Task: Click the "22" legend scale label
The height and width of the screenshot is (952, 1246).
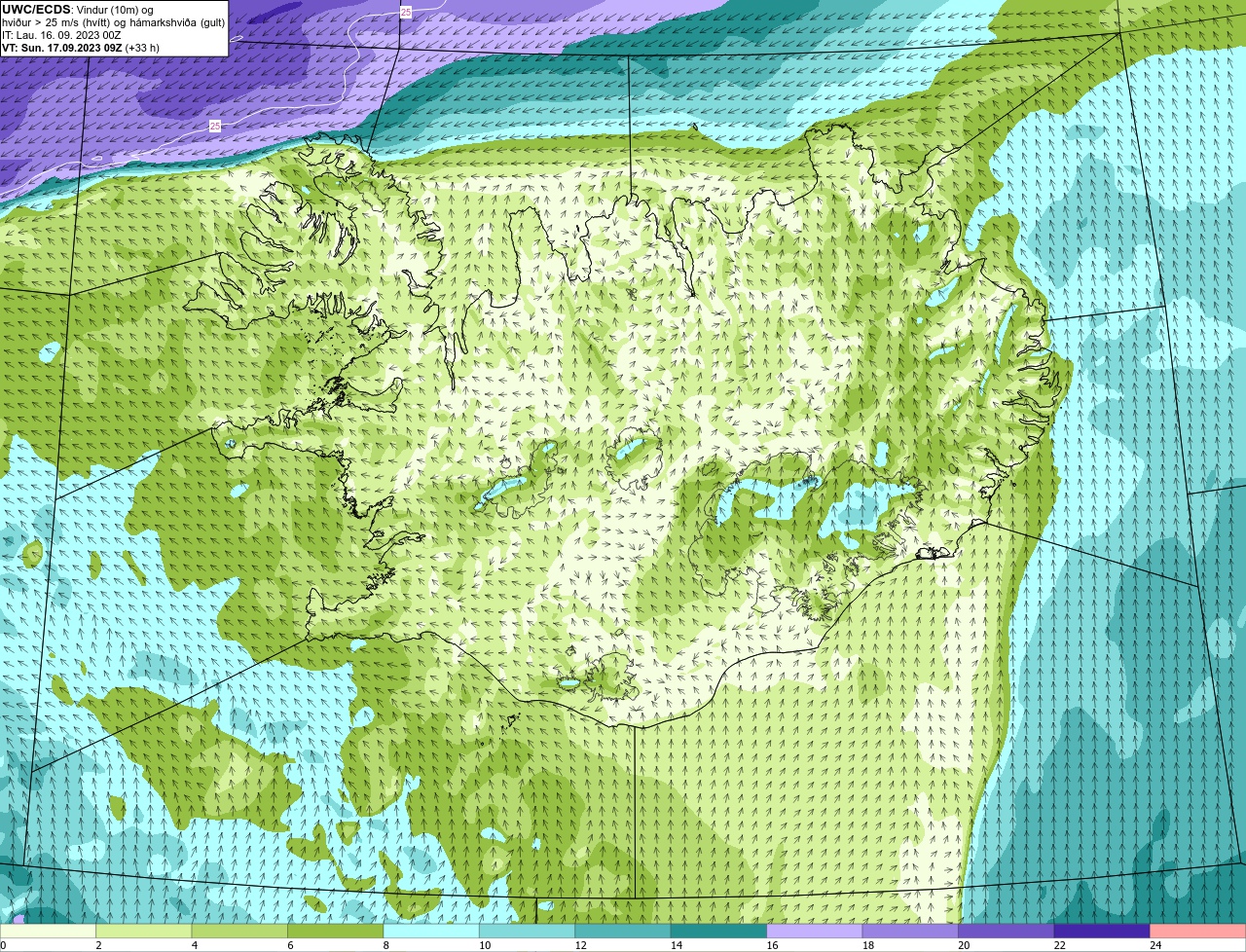Action: click(1059, 945)
